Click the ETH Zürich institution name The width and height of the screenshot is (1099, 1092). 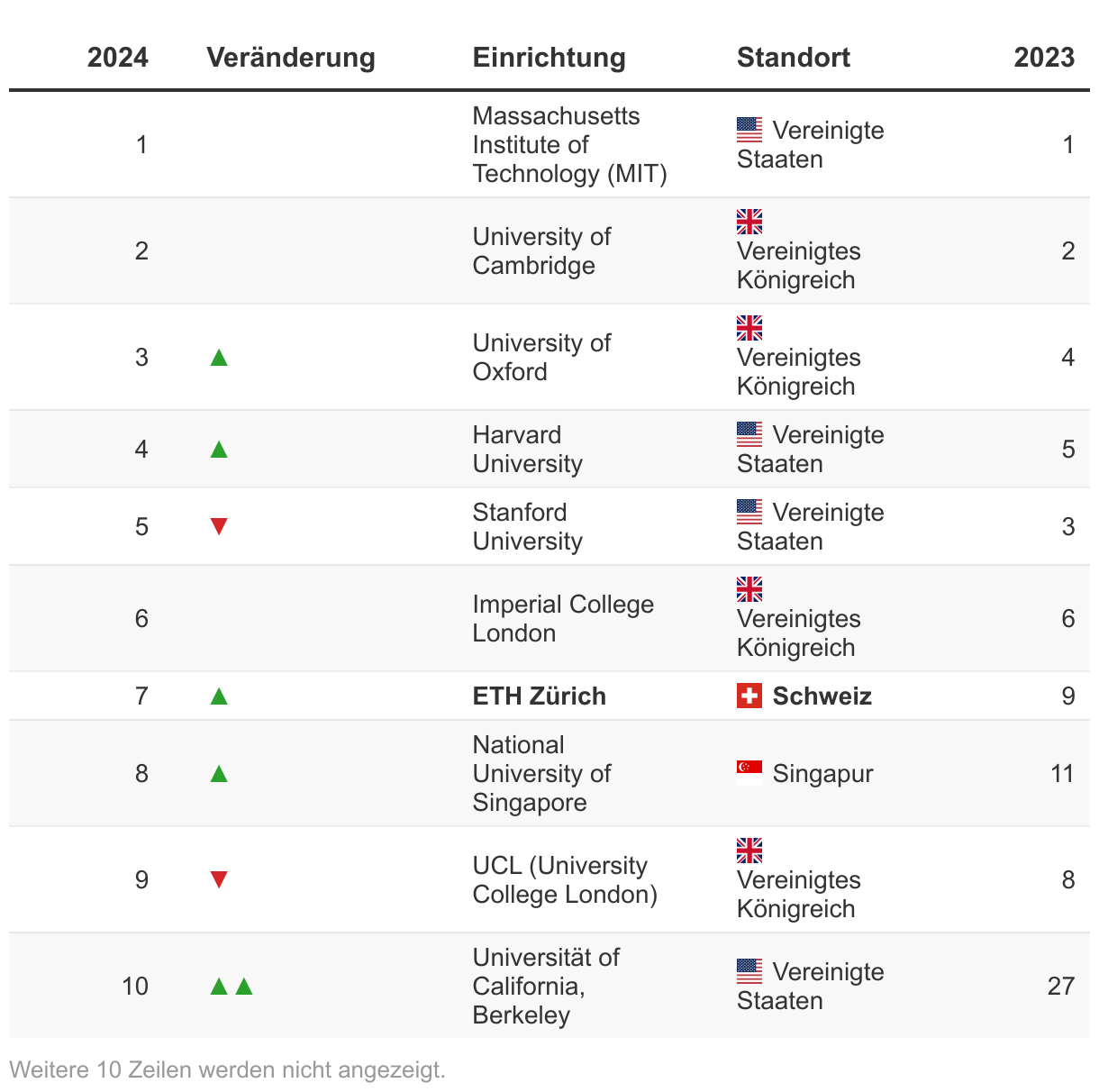tap(540, 696)
